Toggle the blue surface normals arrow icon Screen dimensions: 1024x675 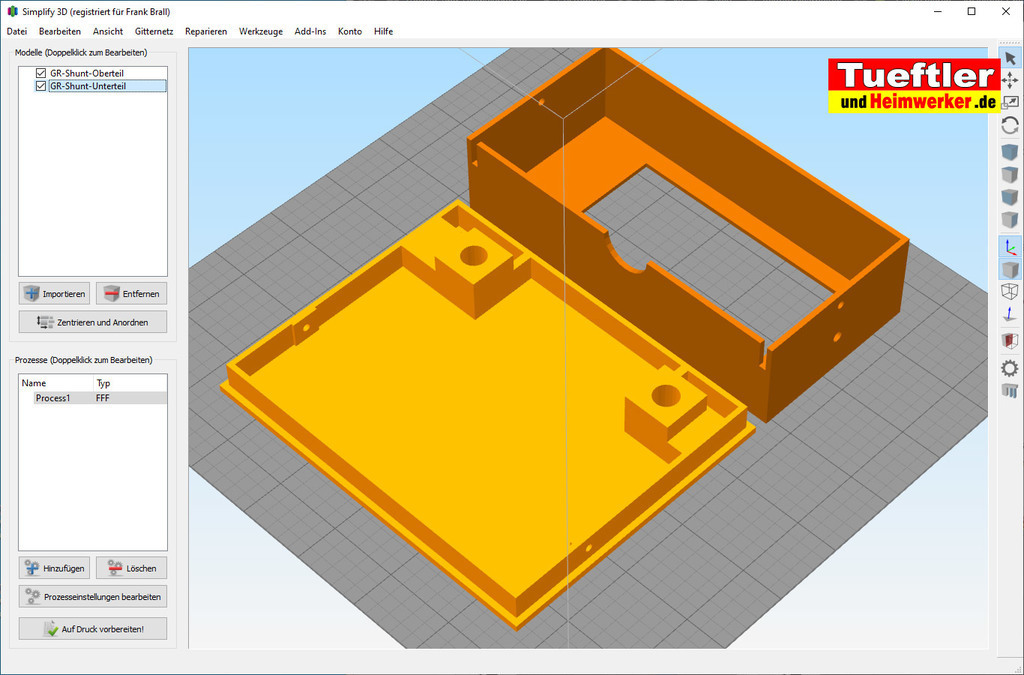point(1010,313)
